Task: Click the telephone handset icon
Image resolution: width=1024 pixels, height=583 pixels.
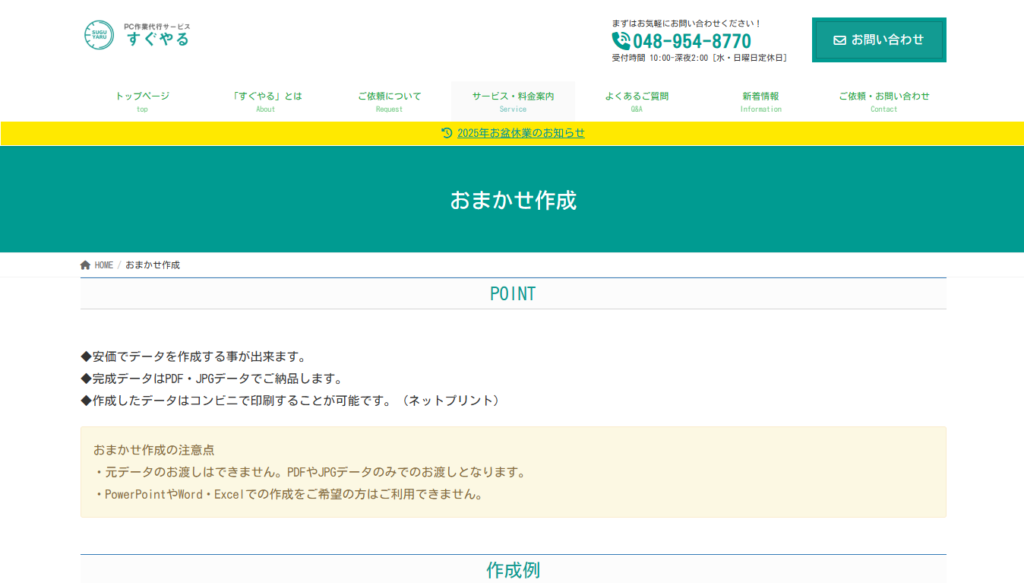Action: 621,41
